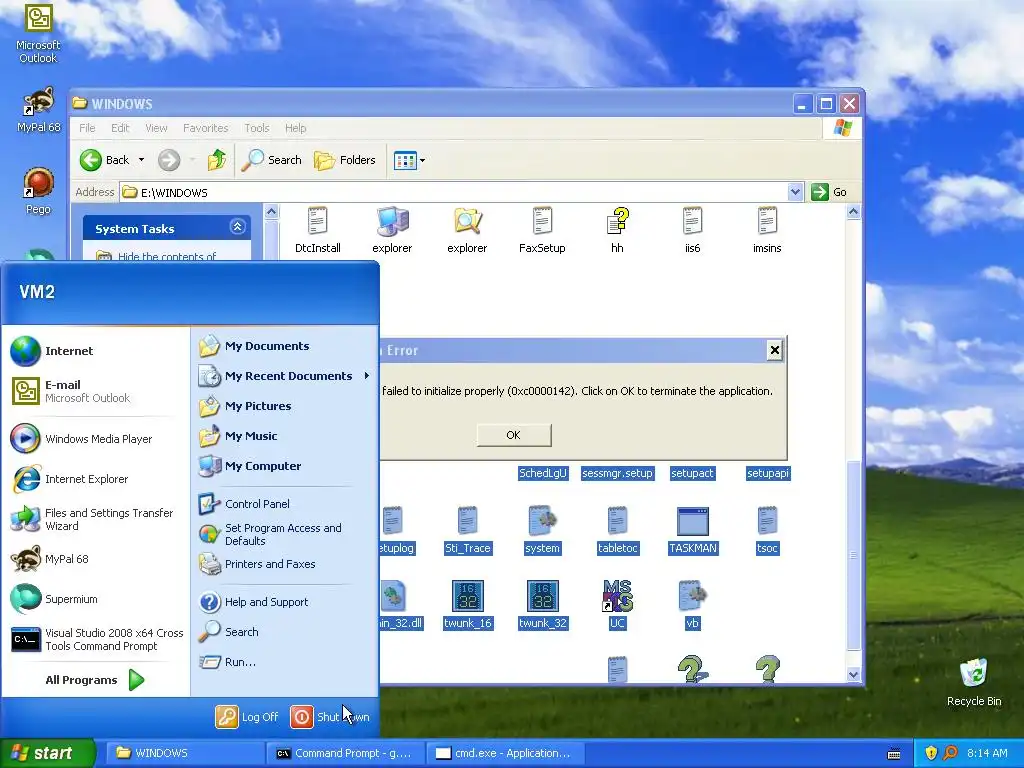Image resolution: width=1024 pixels, height=768 pixels.
Task: Select the twunk_32 application icon
Action: coord(543,605)
